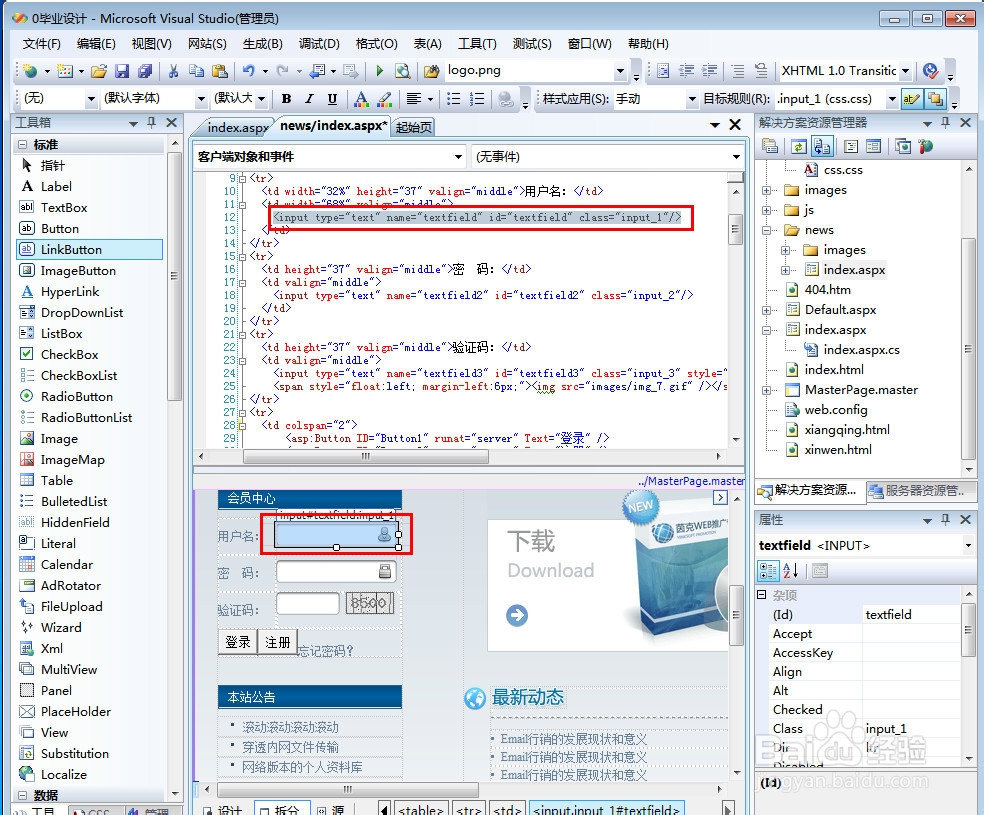Click the ASP.NET Configuration icon
This screenshot has height=815, width=984.
click(926, 147)
